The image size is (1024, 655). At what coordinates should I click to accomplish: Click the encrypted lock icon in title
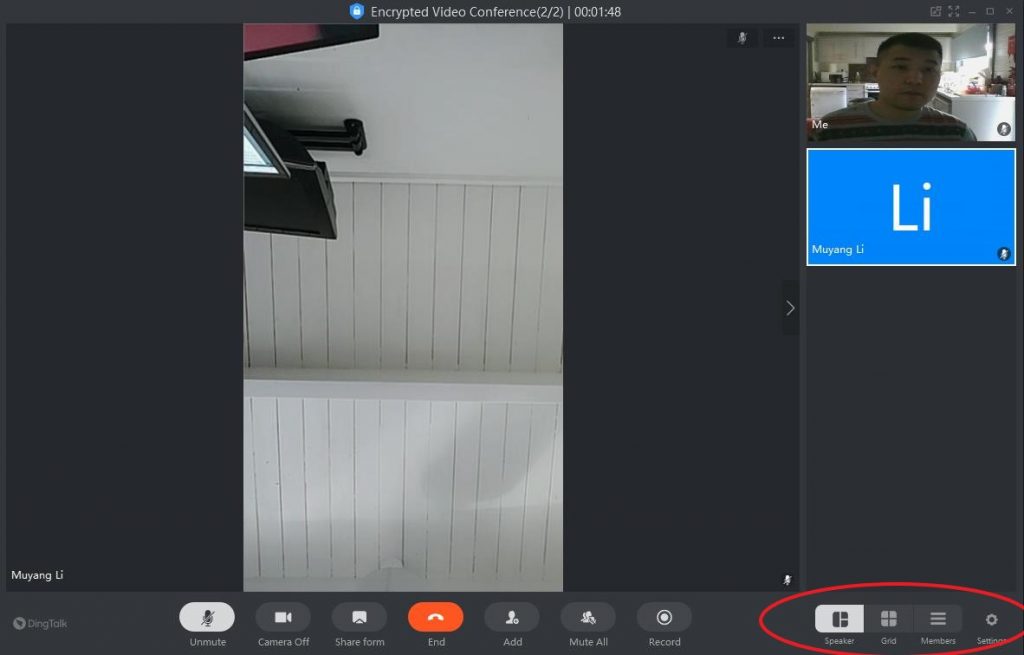357,11
